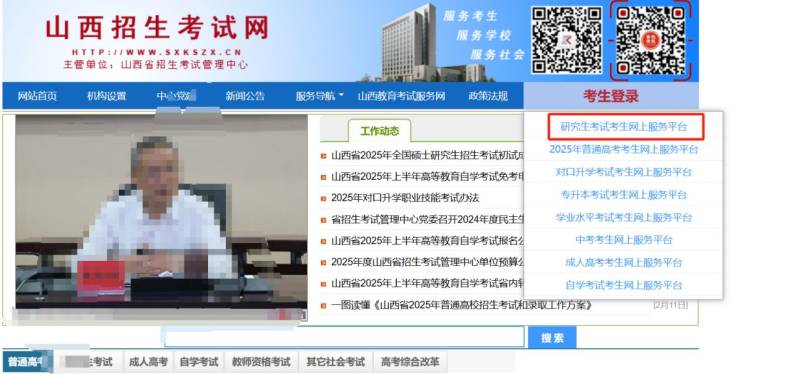Switch to 高考综合改革 category tab
Image resolution: width=800 pixels, height=374 pixels.
[410, 362]
